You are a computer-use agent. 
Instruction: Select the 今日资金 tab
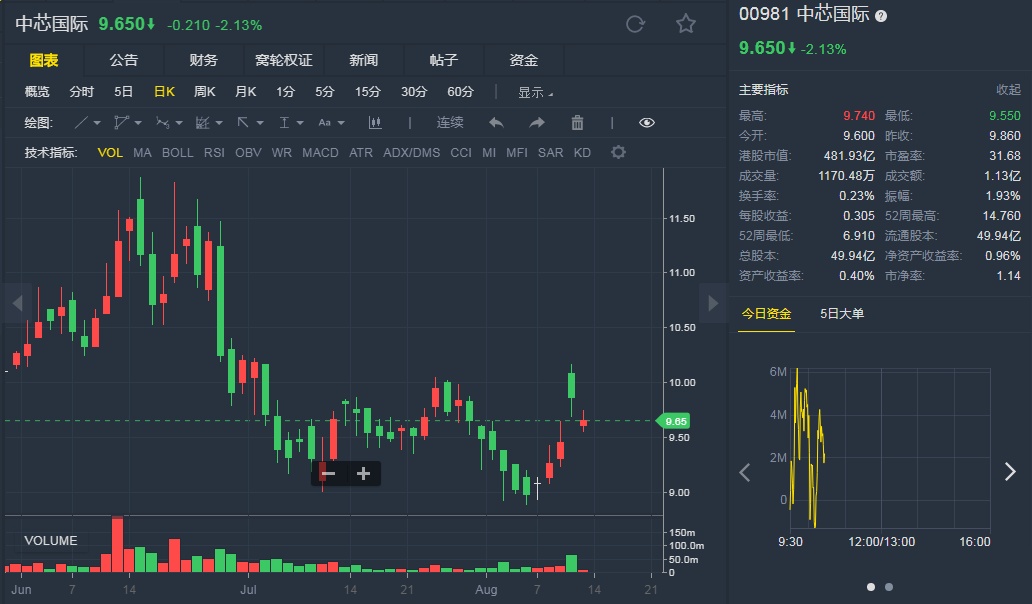pyautogui.click(x=766, y=314)
